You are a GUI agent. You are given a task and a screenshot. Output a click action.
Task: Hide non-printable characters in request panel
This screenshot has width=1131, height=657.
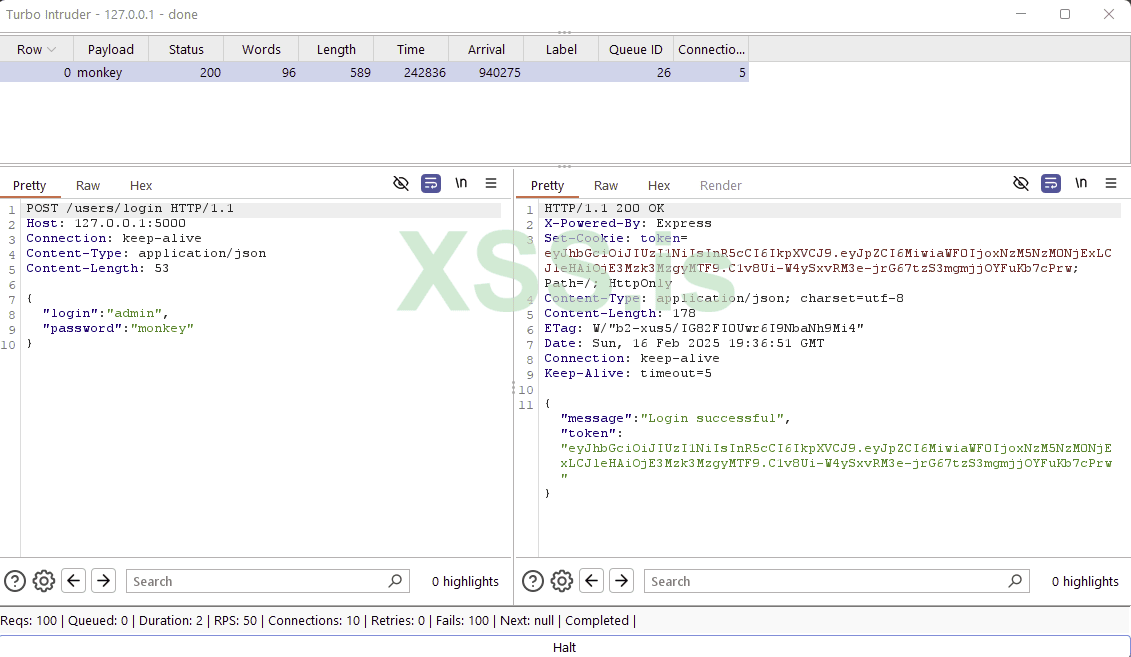(x=401, y=183)
